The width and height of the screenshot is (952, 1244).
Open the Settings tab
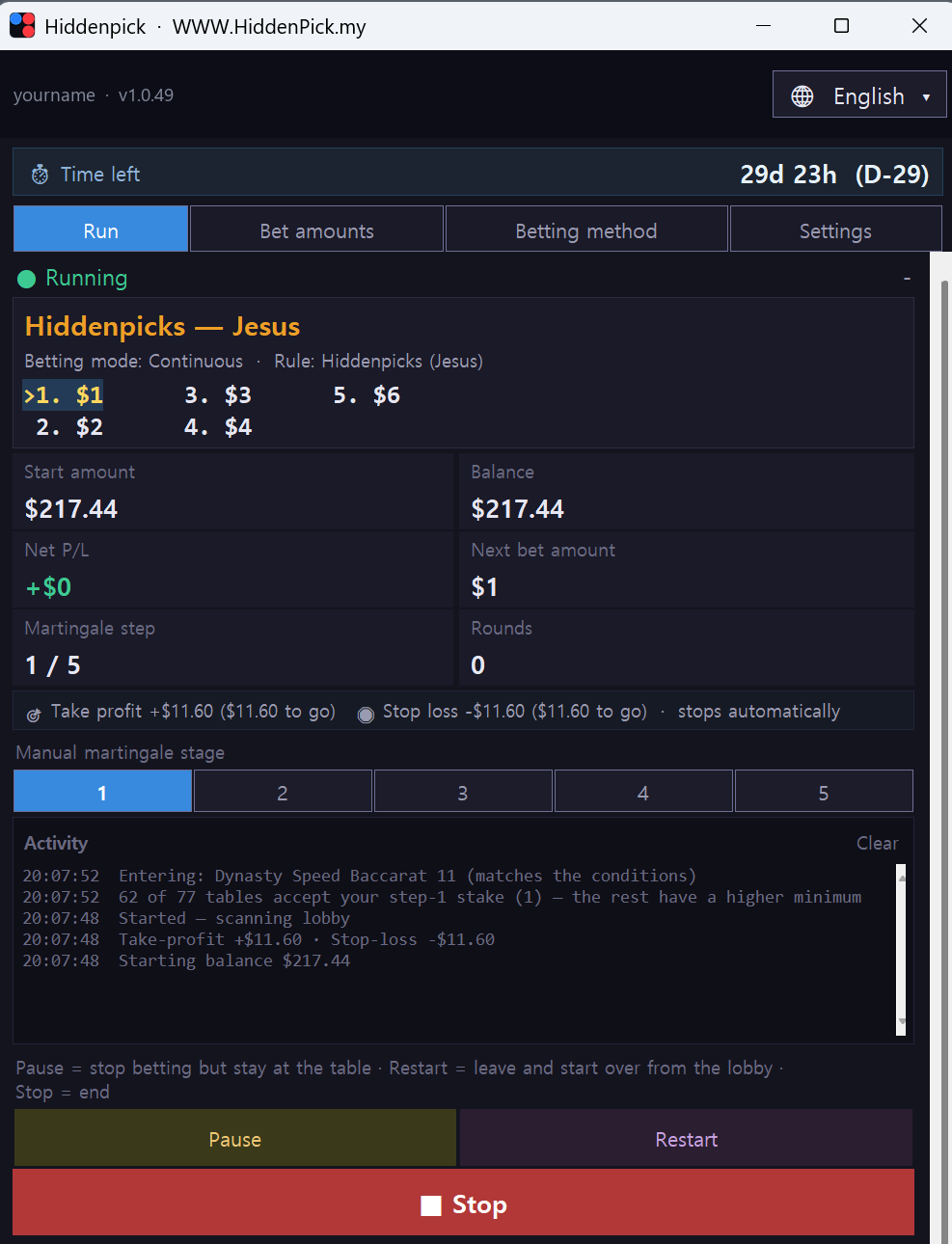click(835, 230)
